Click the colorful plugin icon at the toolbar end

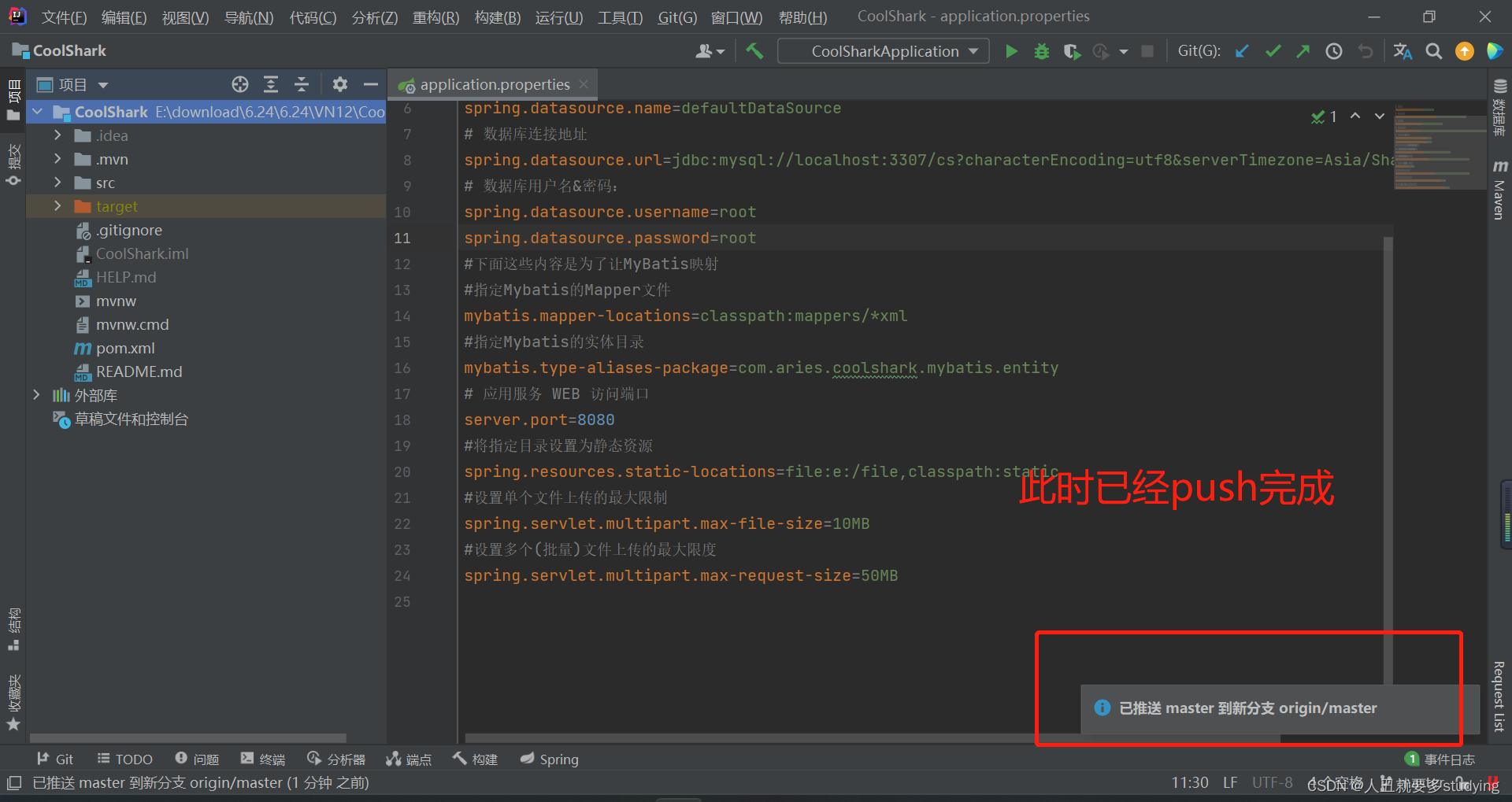[x=1495, y=51]
